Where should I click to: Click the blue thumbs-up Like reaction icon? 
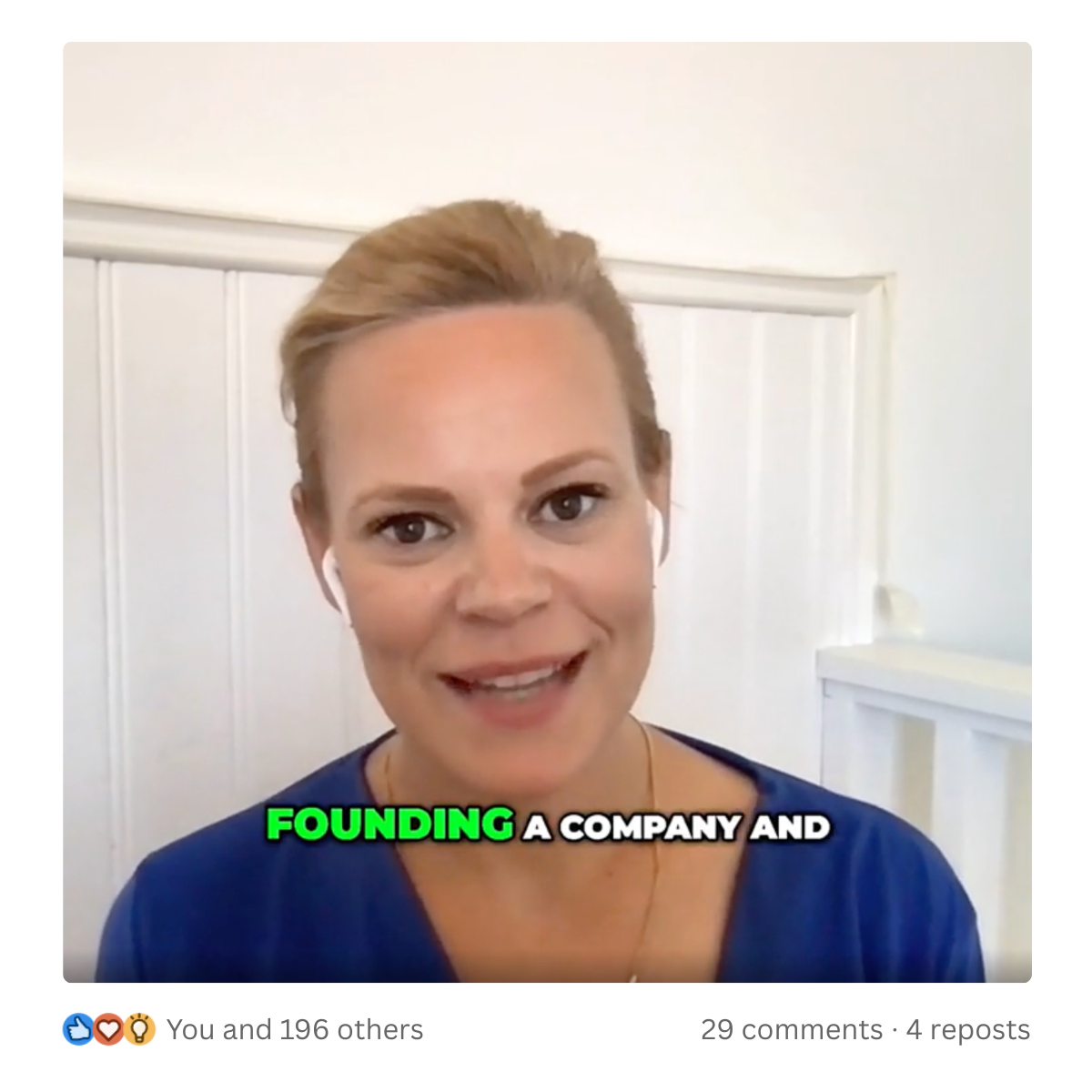[78, 1029]
